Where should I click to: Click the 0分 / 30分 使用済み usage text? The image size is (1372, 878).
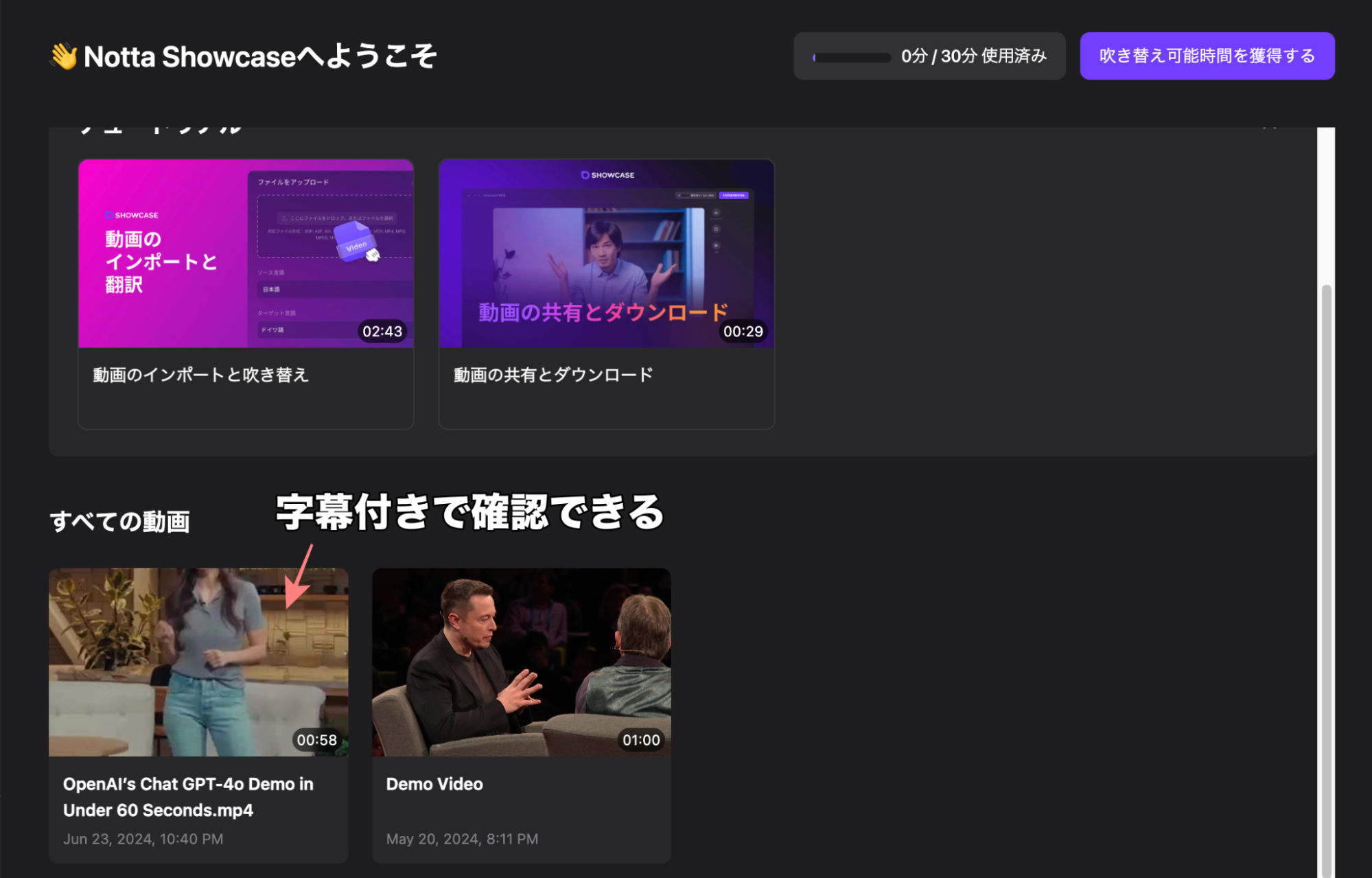point(973,56)
